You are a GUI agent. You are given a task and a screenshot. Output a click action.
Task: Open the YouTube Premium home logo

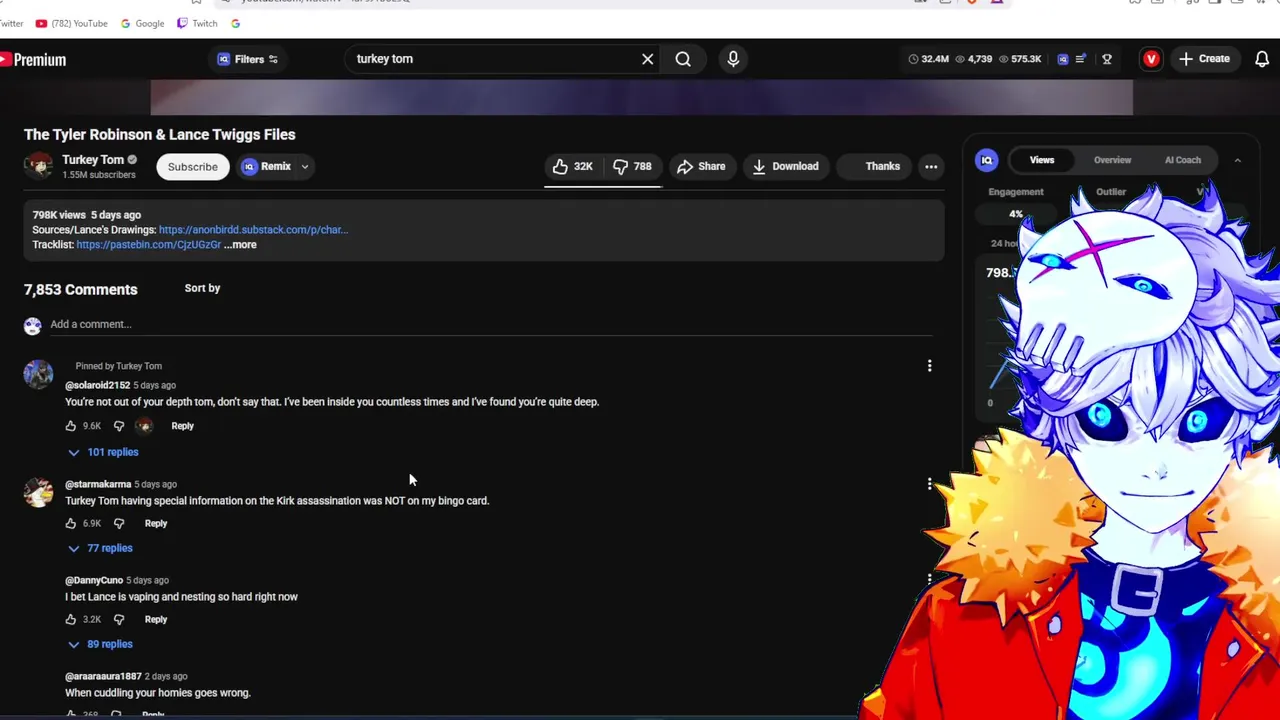33,60
